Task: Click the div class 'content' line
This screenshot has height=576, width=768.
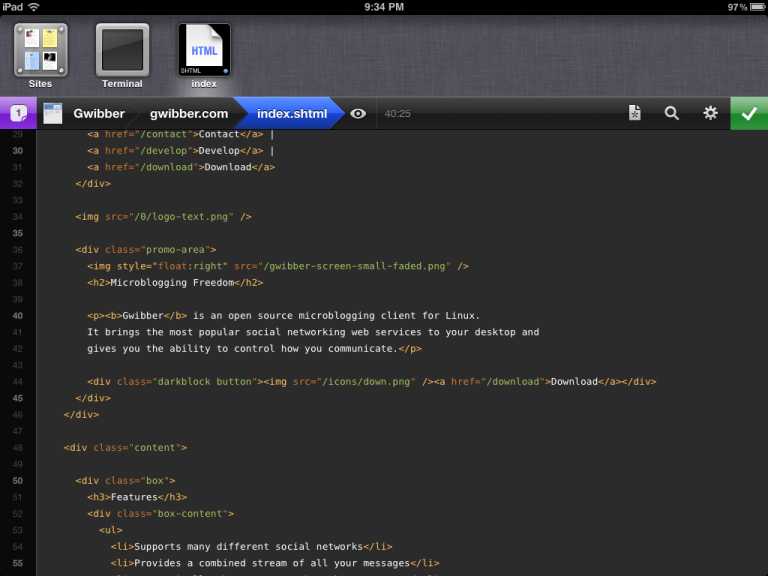Action: click(x=125, y=448)
